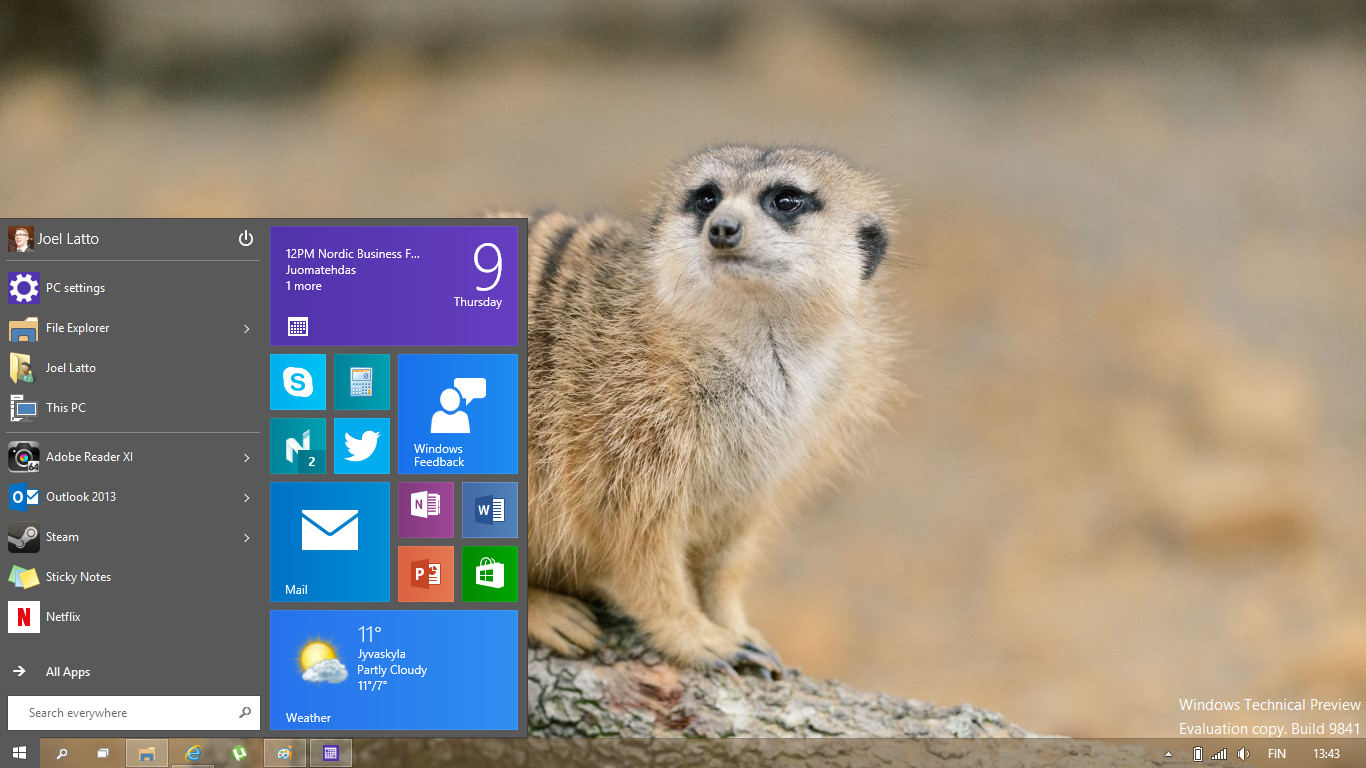Click the Search everywhere input box

point(125,713)
